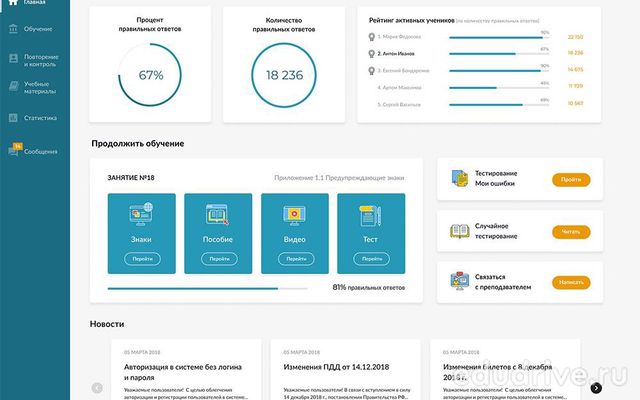The image size is (640, 400).
Task: Click the Пособие book icon
Action: (x=217, y=214)
